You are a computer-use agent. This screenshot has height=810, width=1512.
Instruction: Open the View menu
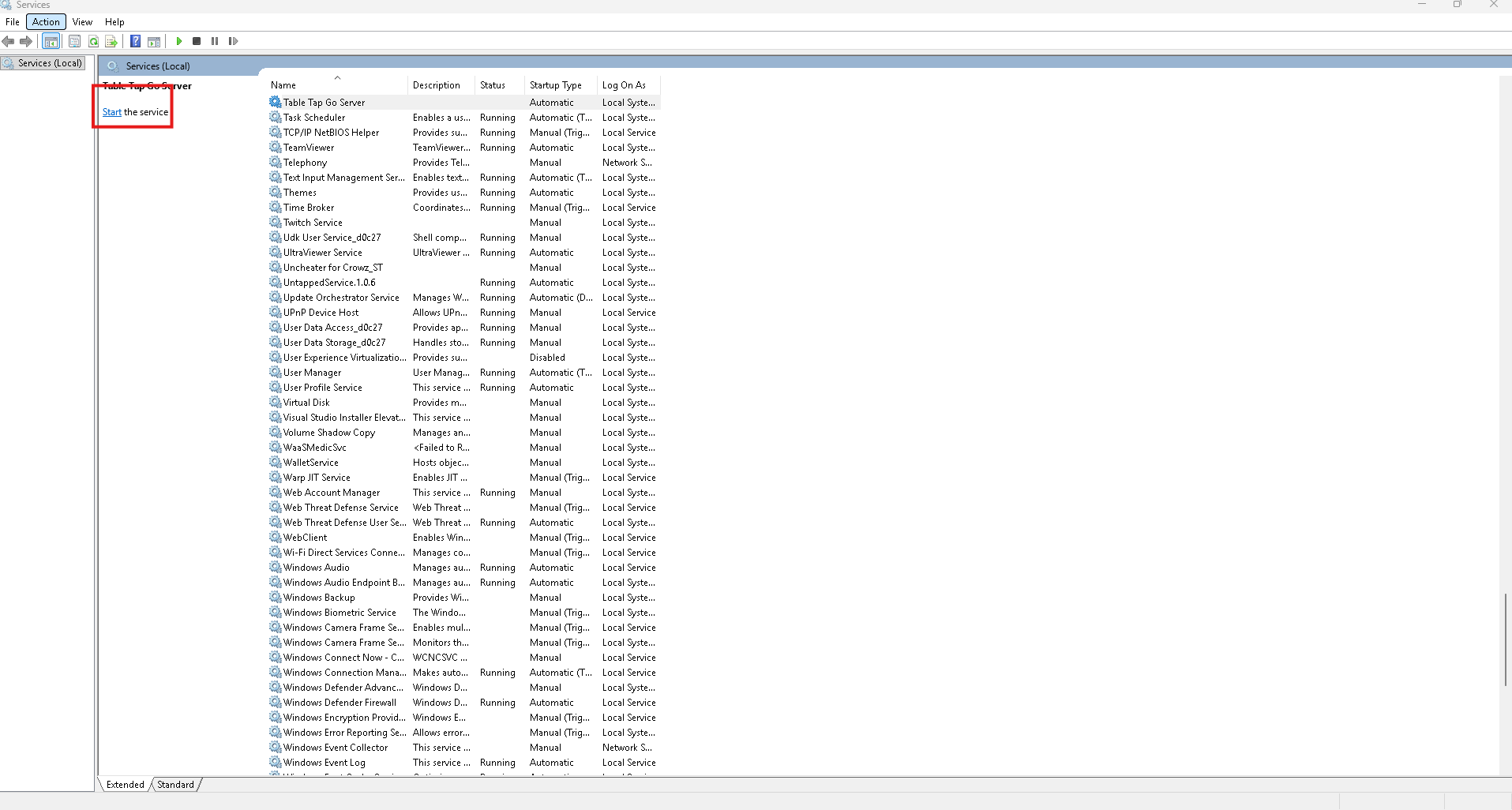82,22
